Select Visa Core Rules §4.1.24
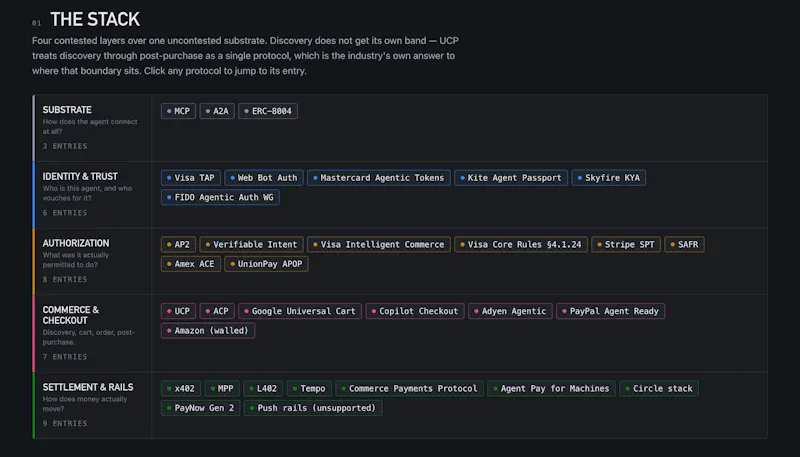This screenshot has height=457, width=800. pos(521,245)
